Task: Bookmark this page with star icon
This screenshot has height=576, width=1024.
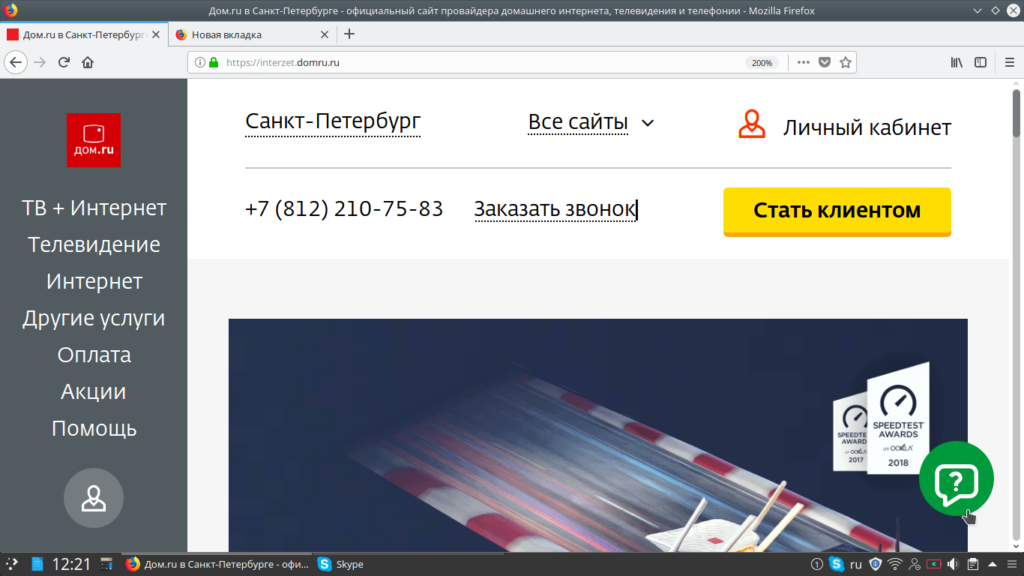Action: [845, 62]
